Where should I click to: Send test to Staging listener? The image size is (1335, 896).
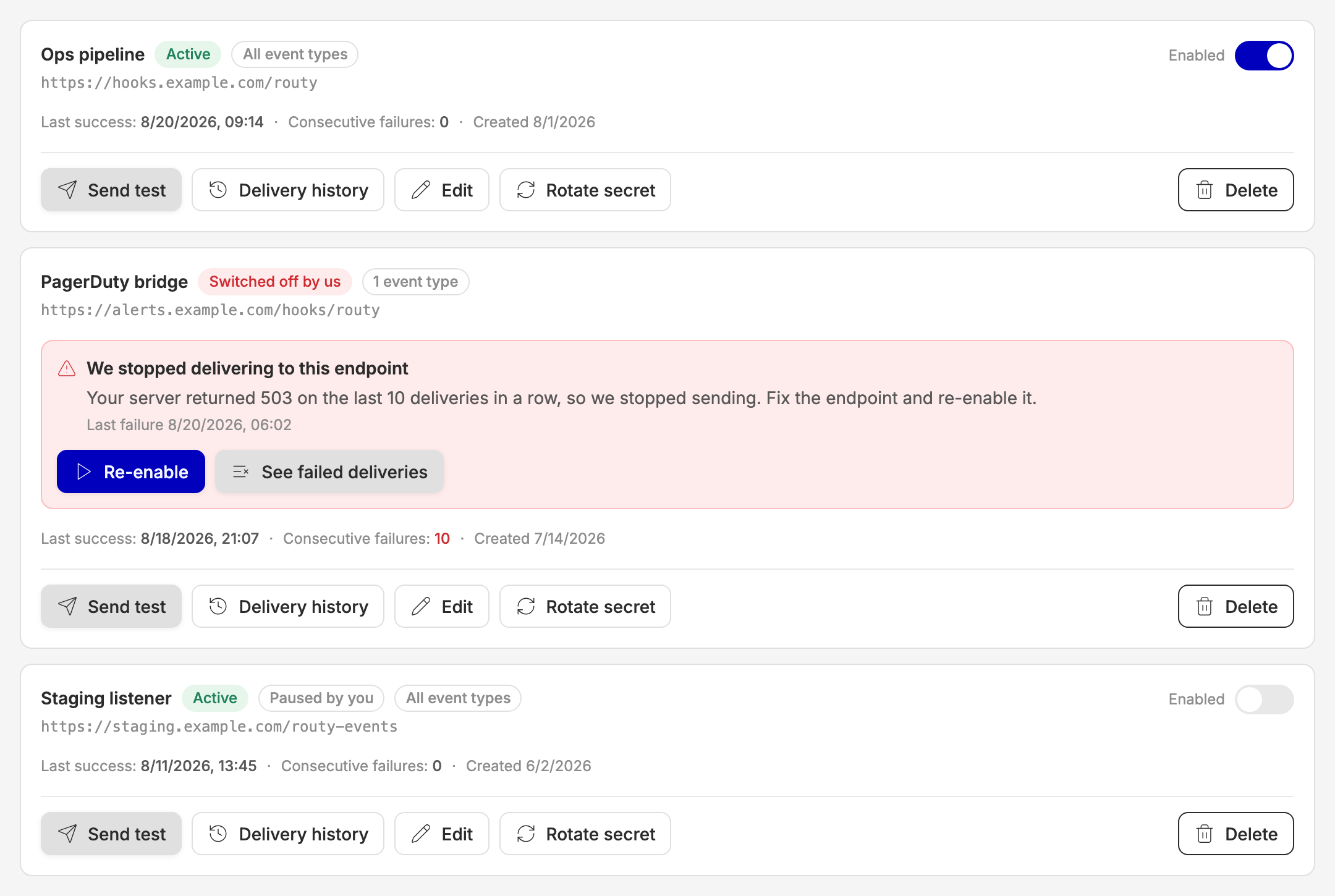[x=111, y=834]
